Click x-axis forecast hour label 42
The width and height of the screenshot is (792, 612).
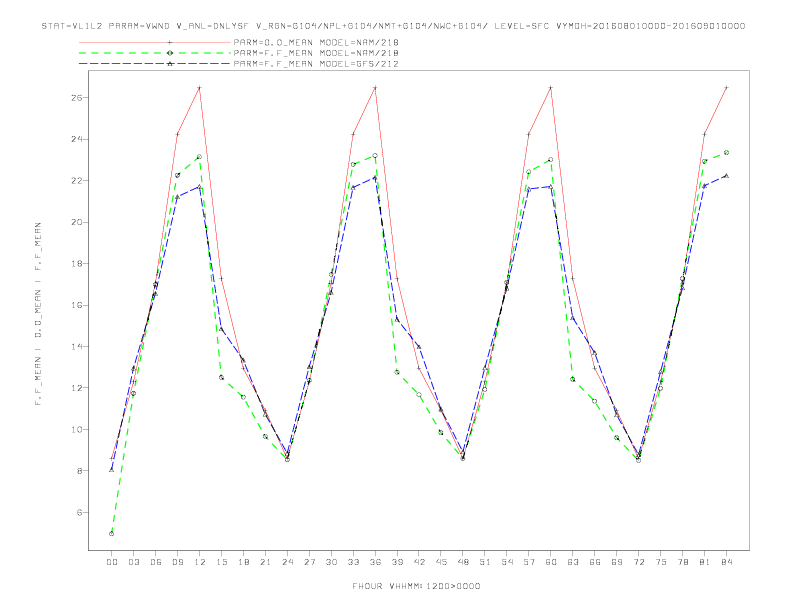(x=419, y=562)
